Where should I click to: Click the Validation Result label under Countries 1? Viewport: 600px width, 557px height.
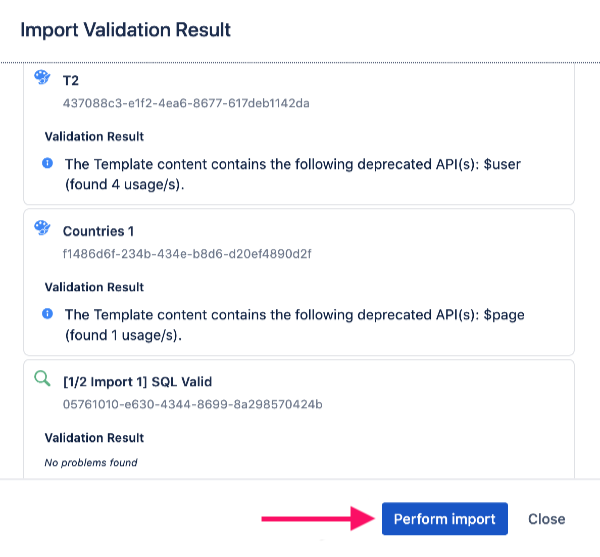pyautogui.click(x=94, y=287)
